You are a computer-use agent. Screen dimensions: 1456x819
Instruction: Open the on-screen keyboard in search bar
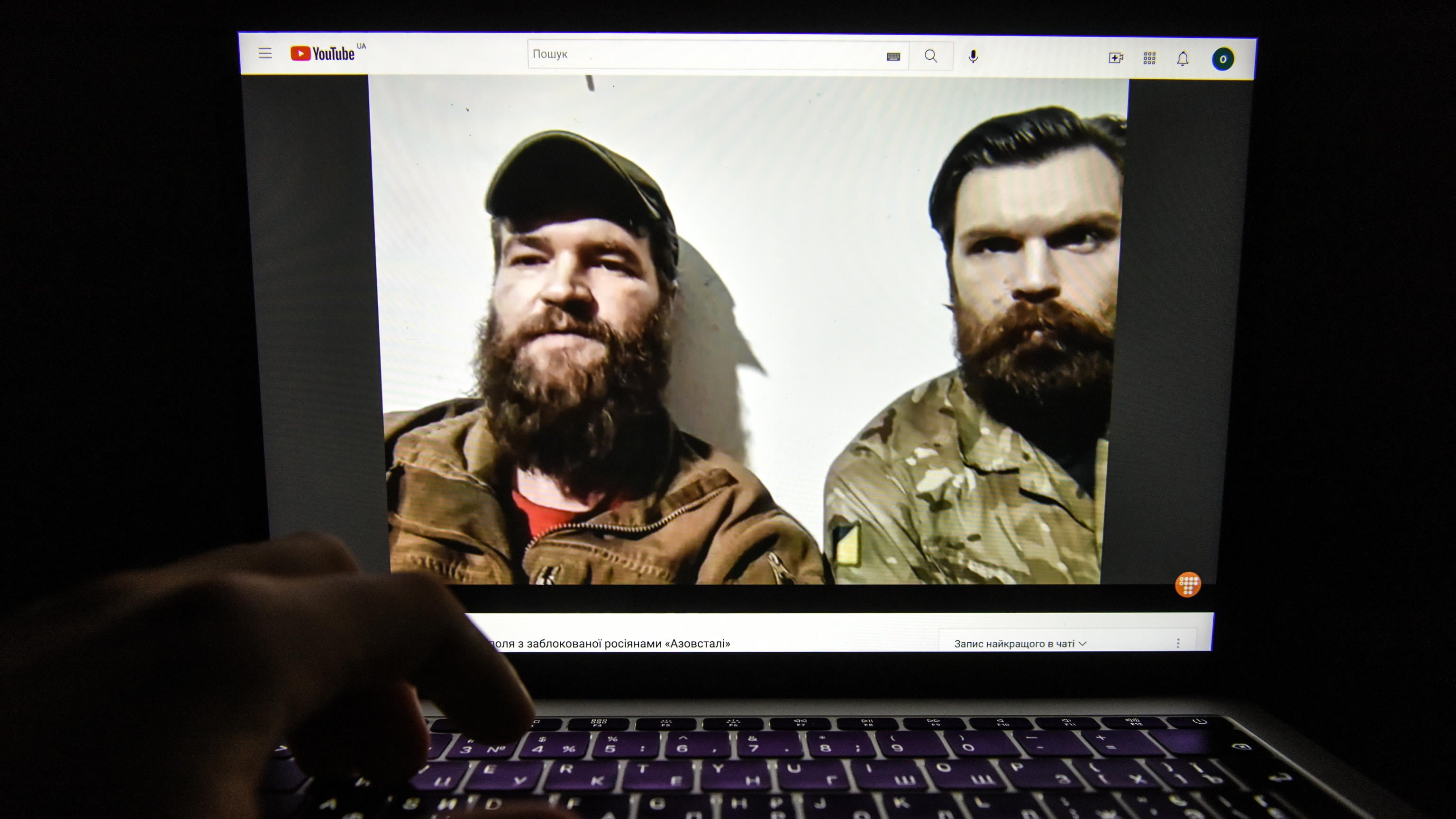pos(893,56)
